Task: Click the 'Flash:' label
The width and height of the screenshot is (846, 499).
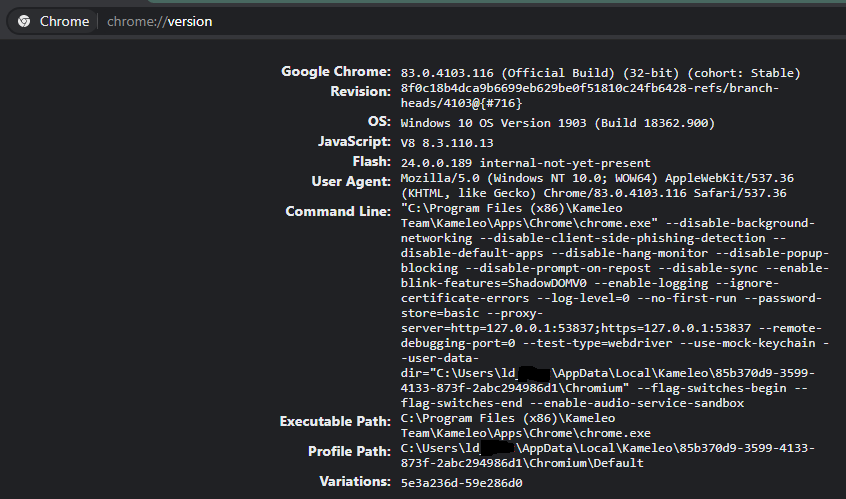Action: point(371,162)
